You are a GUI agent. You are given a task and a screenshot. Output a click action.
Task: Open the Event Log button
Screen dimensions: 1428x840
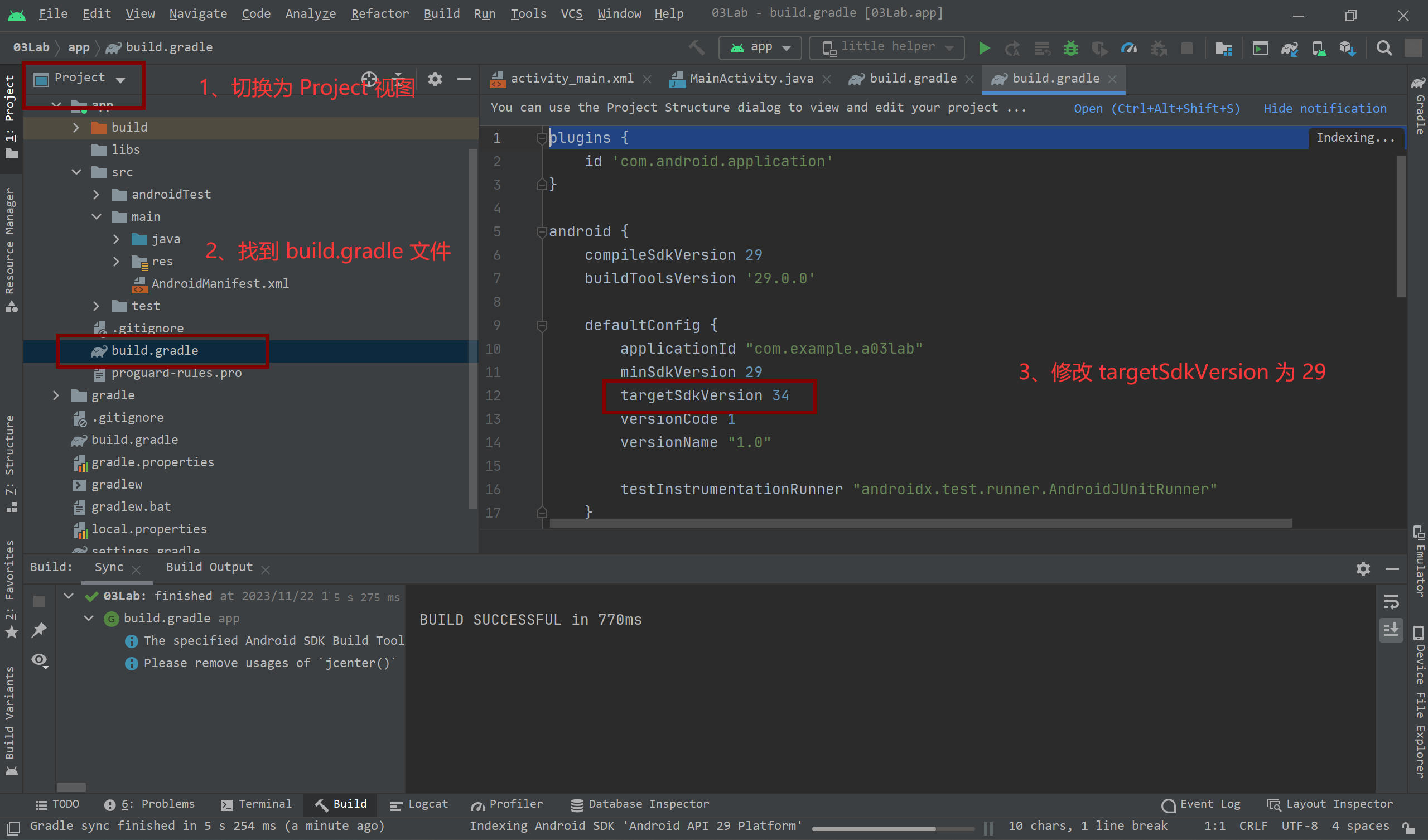(x=1201, y=804)
